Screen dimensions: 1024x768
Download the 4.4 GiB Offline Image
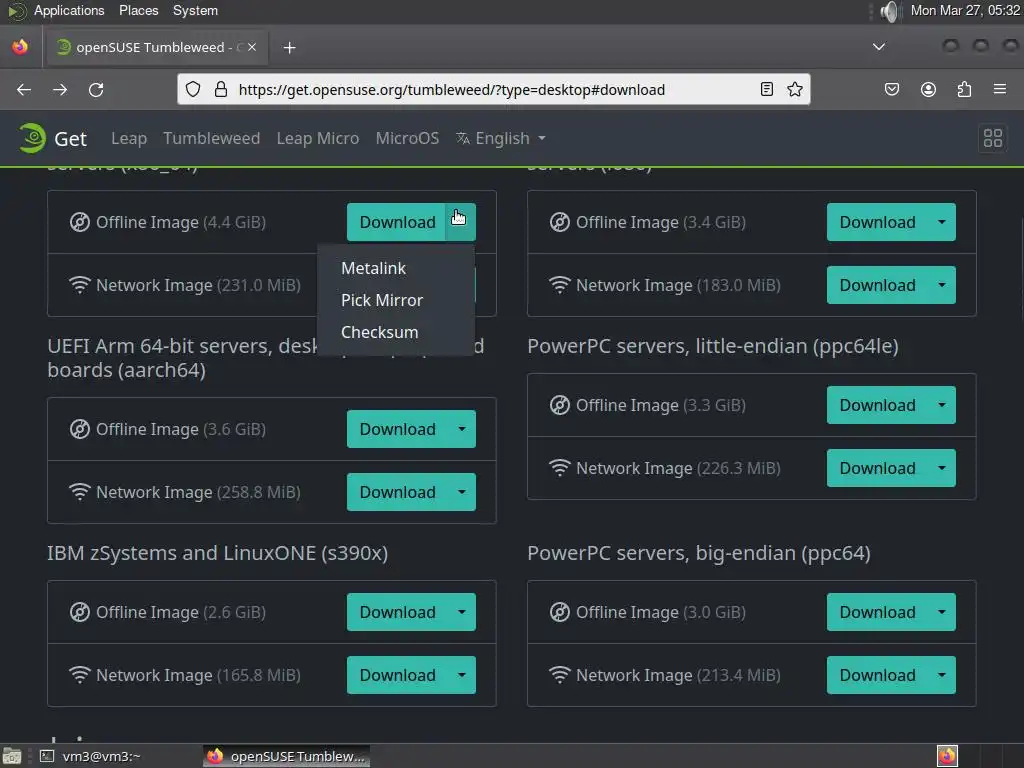pos(397,222)
